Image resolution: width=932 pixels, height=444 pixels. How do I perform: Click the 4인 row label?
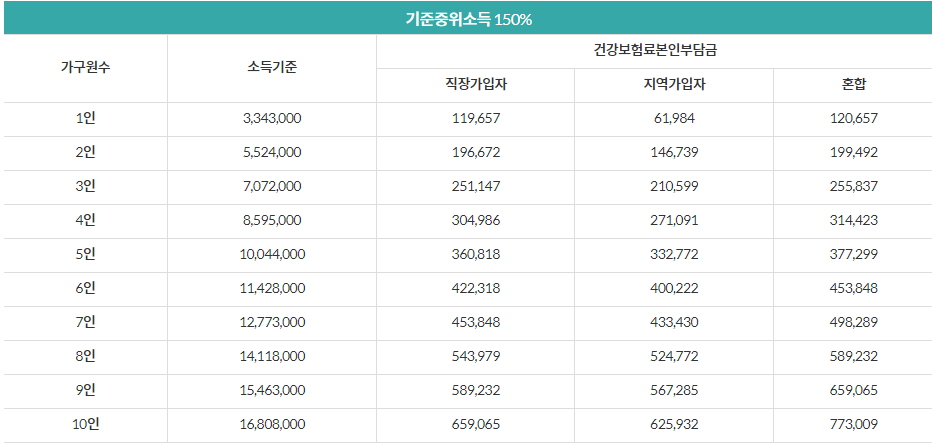click(x=86, y=220)
